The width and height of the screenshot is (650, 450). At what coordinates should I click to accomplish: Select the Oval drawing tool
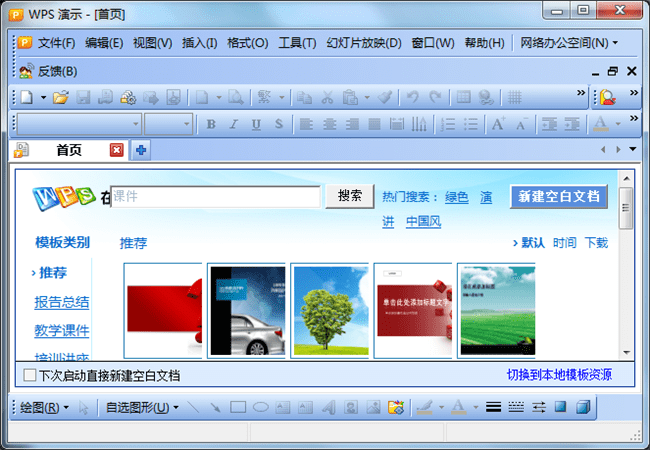click(x=261, y=407)
